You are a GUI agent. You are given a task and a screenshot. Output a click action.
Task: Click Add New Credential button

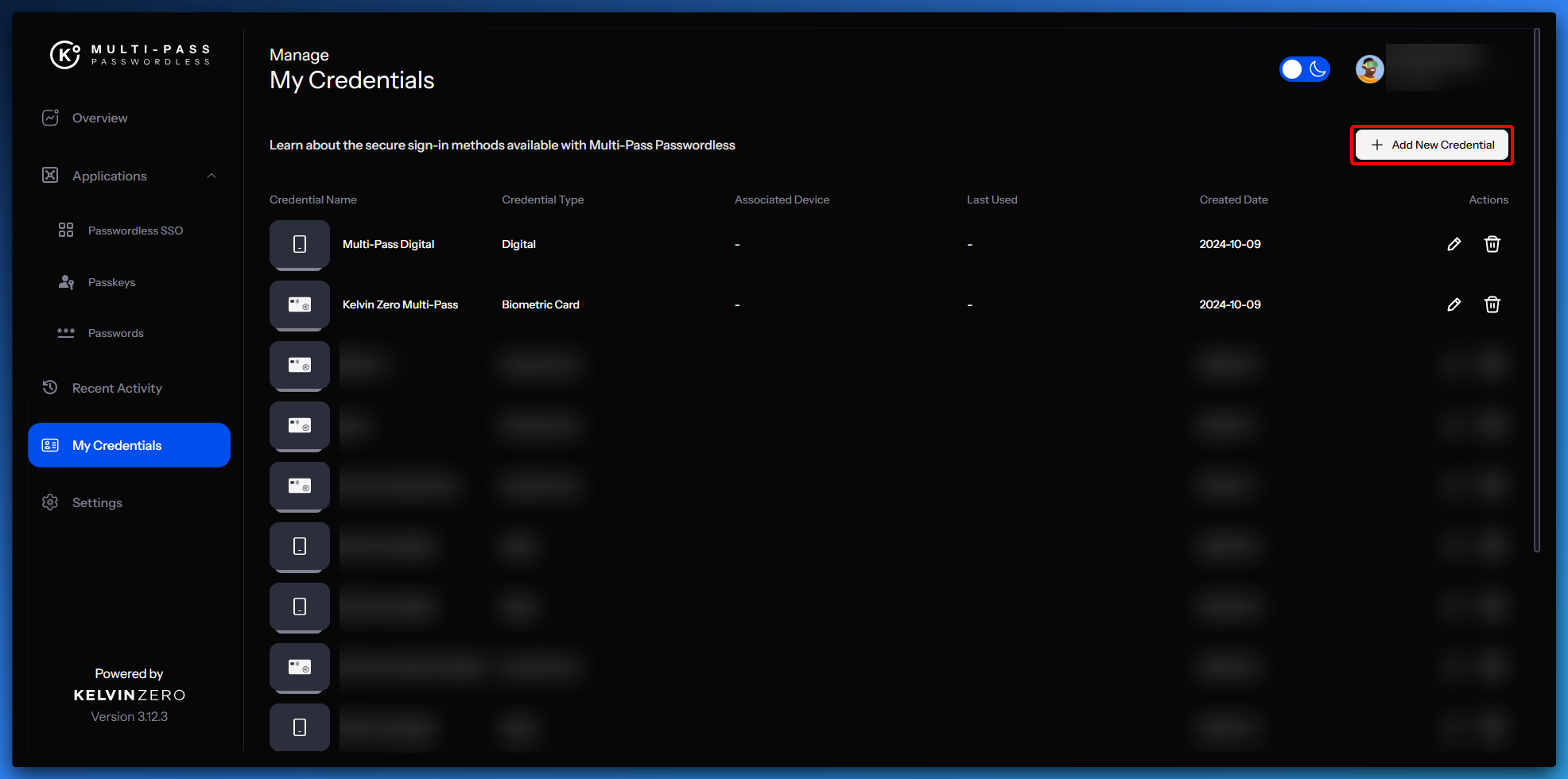click(1431, 145)
